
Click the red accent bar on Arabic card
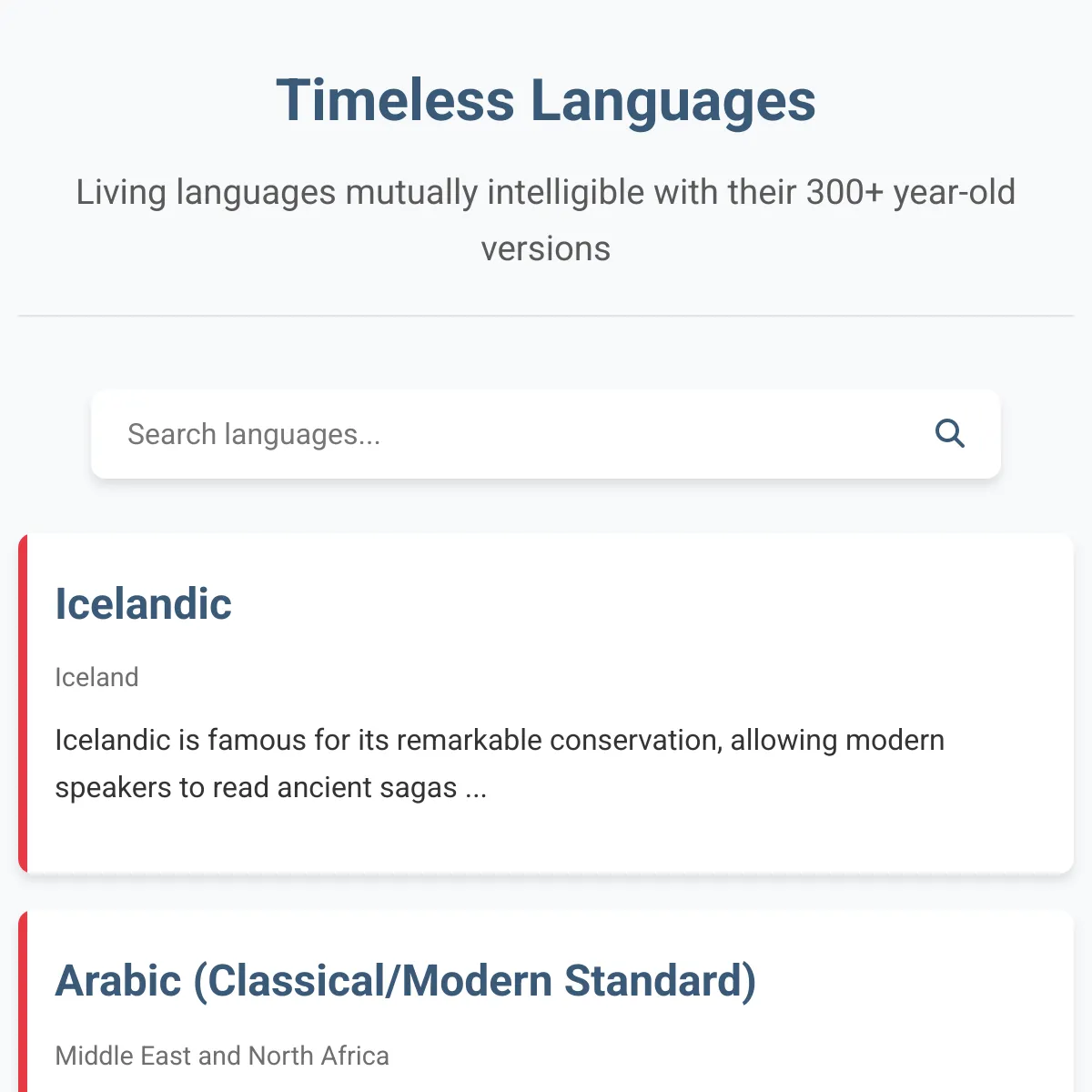23,1001
